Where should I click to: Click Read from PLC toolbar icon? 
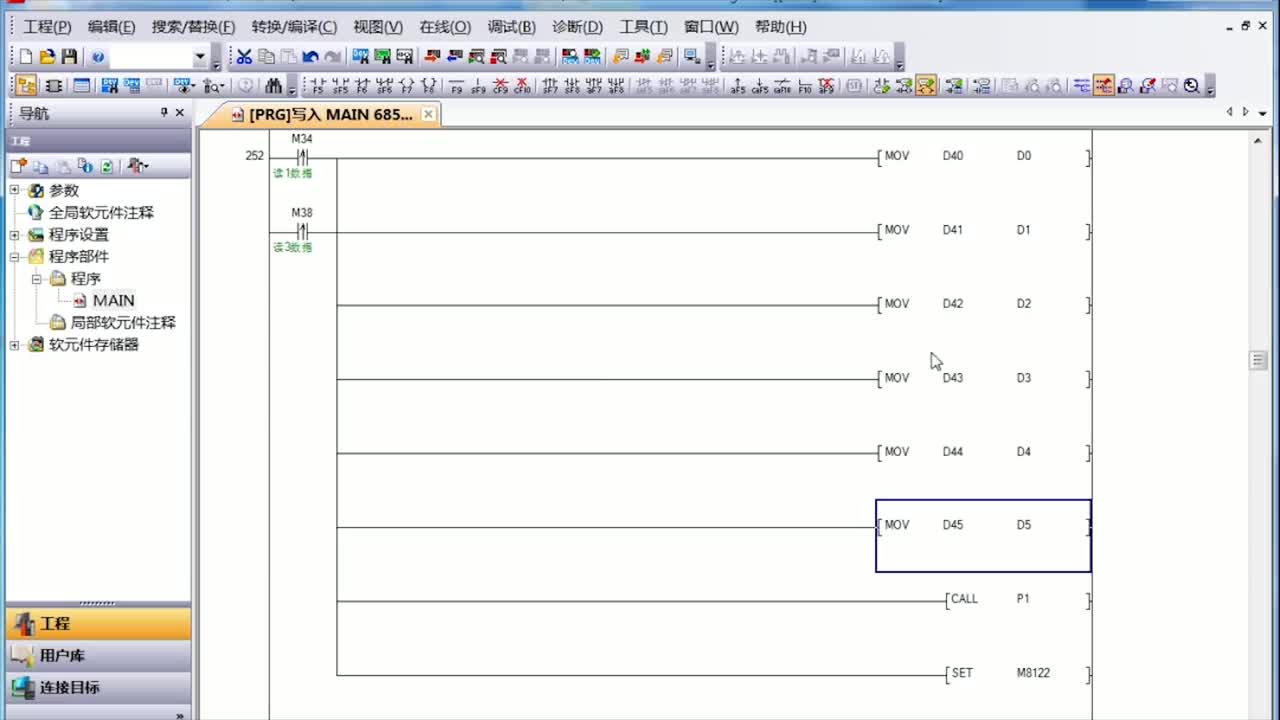(454, 57)
